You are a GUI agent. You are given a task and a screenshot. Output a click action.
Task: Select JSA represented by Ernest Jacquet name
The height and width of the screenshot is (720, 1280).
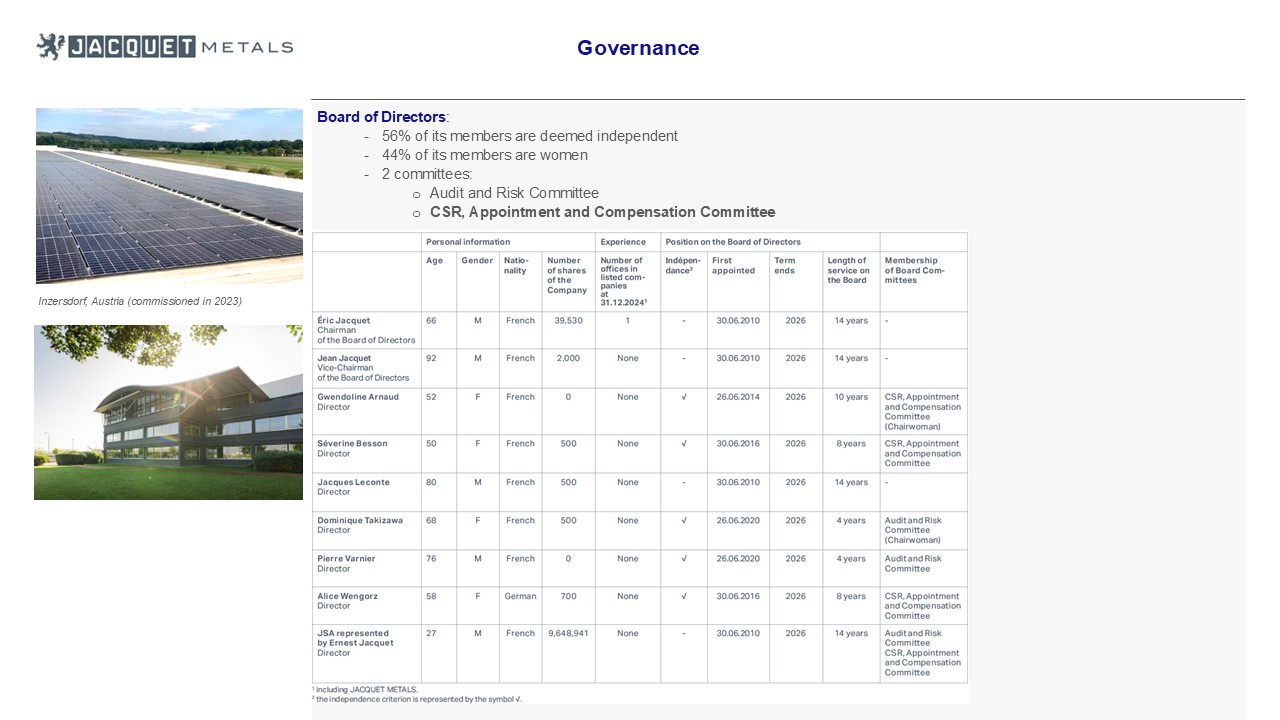point(355,643)
